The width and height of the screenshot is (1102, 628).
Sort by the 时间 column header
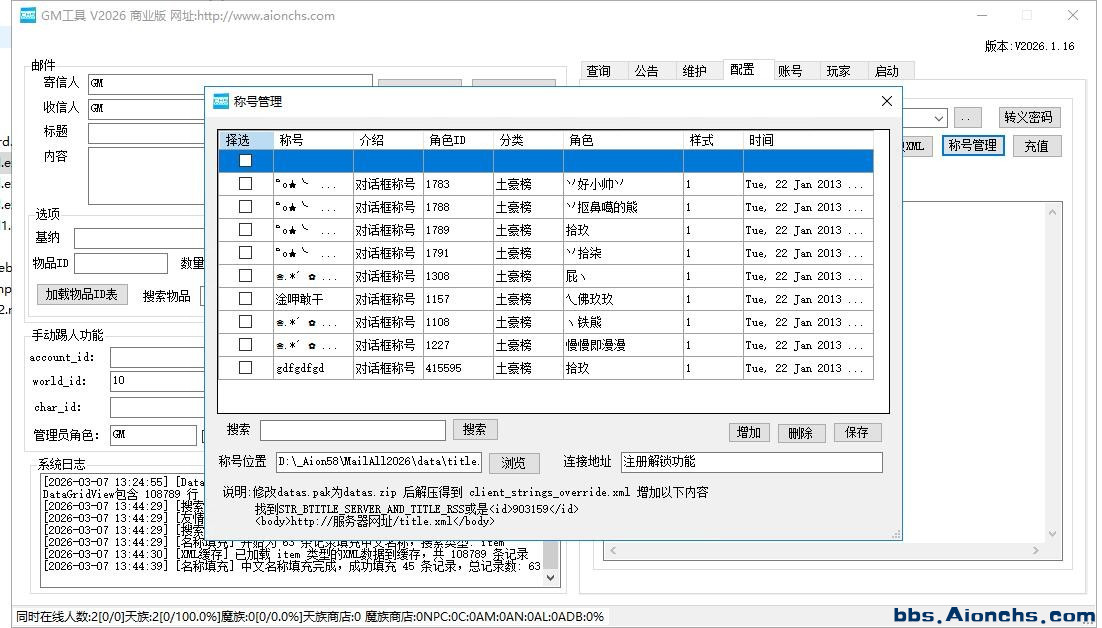click(x=806, y=140)
